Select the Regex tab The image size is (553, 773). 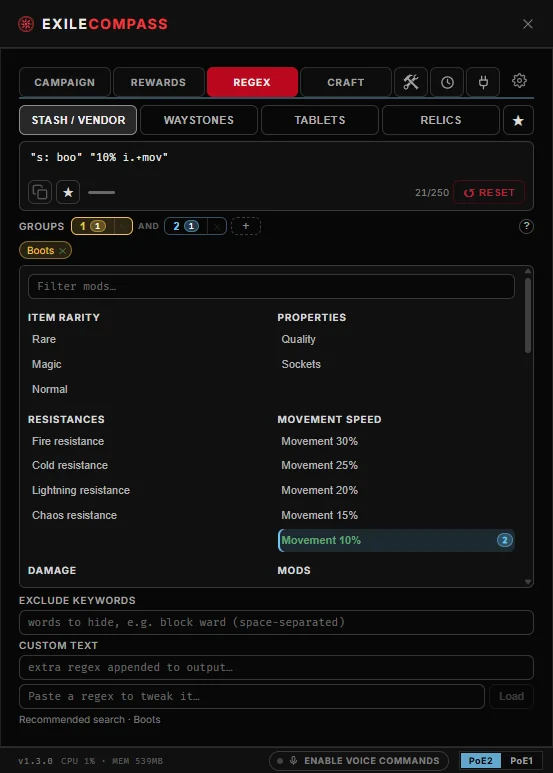click(252, 82)
